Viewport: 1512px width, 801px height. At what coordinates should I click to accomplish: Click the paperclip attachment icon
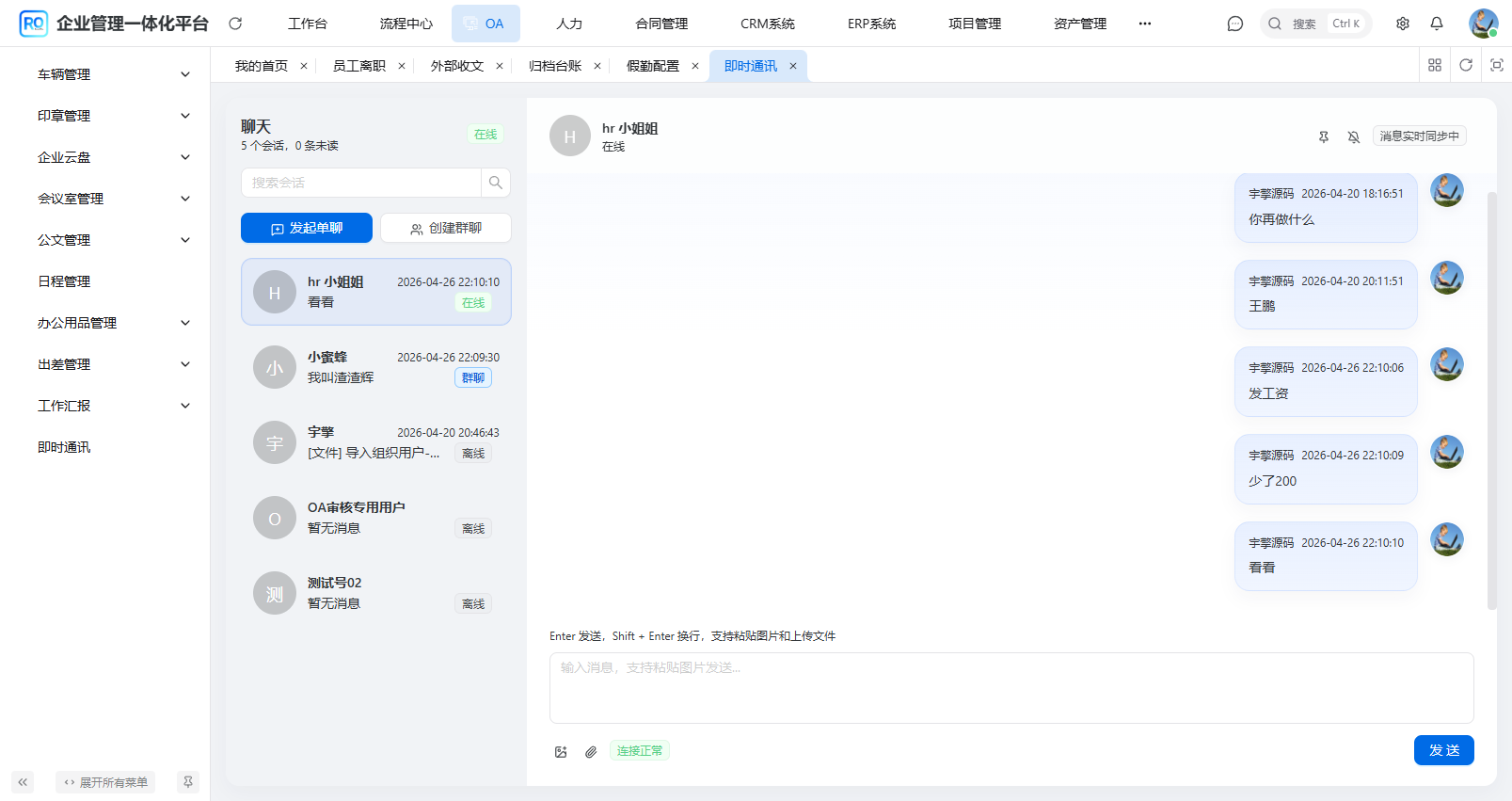[x=591, y=752]
